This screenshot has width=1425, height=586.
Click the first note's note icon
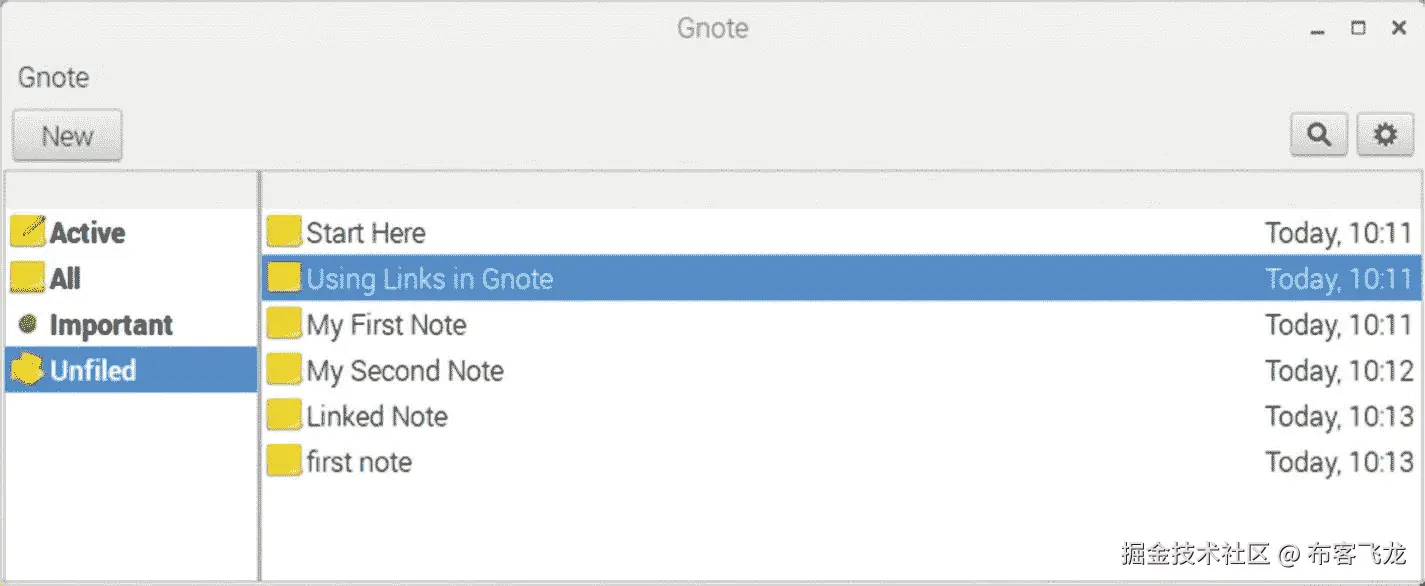pyautogui.click(x=285, y=461)
